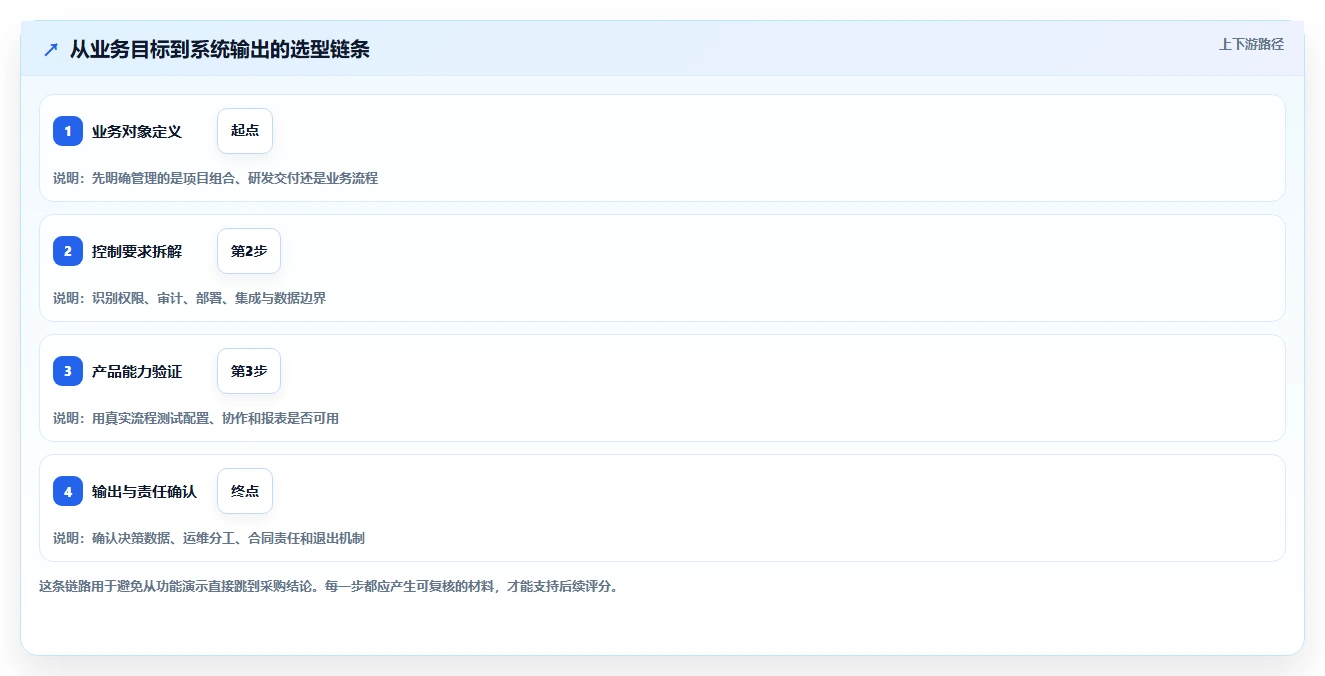
Task: Select the 业务对象定义 step title
Action: pos(137,131)
